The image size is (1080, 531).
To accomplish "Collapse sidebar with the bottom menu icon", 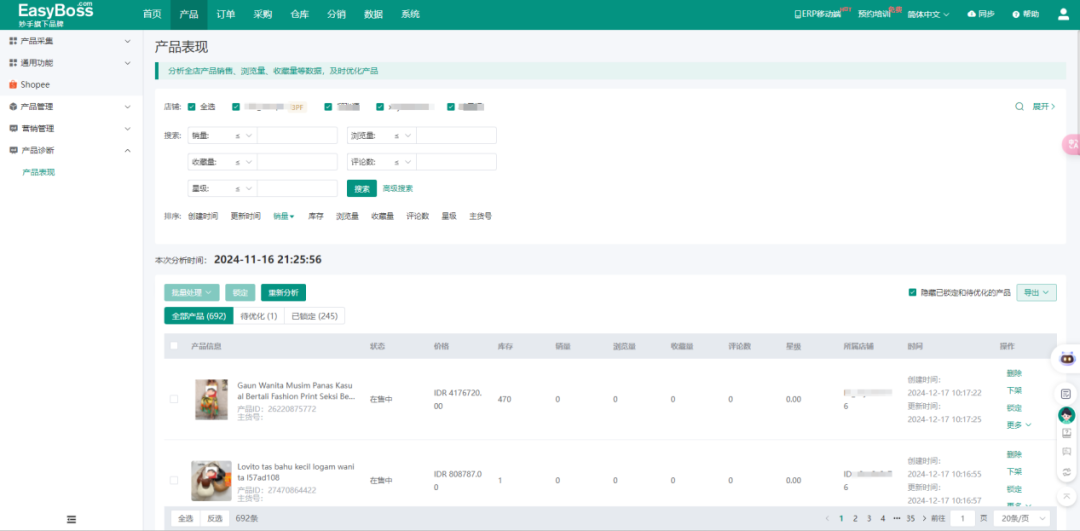I will (x=71, y=519).
